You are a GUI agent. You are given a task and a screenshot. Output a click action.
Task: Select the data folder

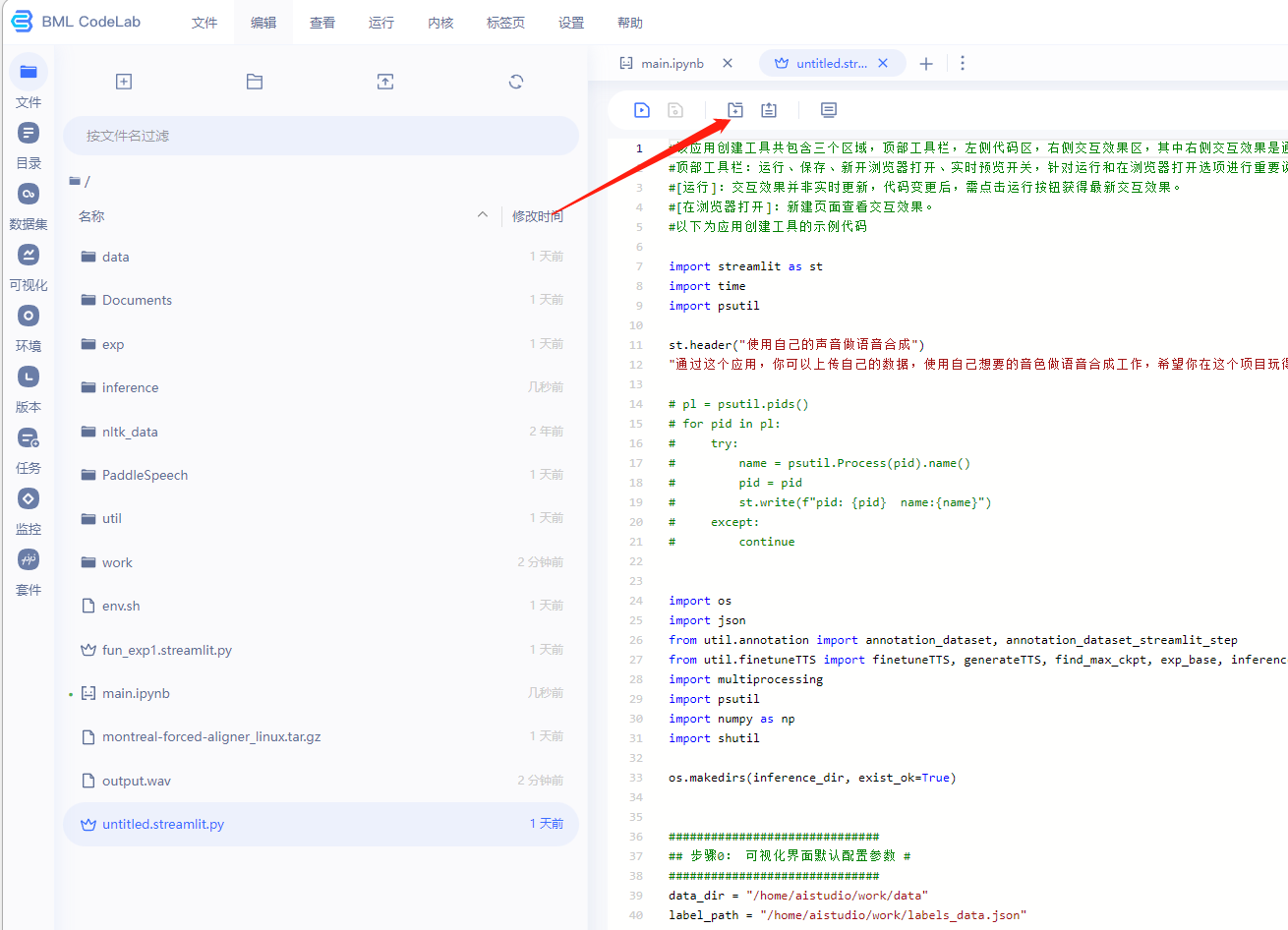pyautogui.click(x=321, y=257)
